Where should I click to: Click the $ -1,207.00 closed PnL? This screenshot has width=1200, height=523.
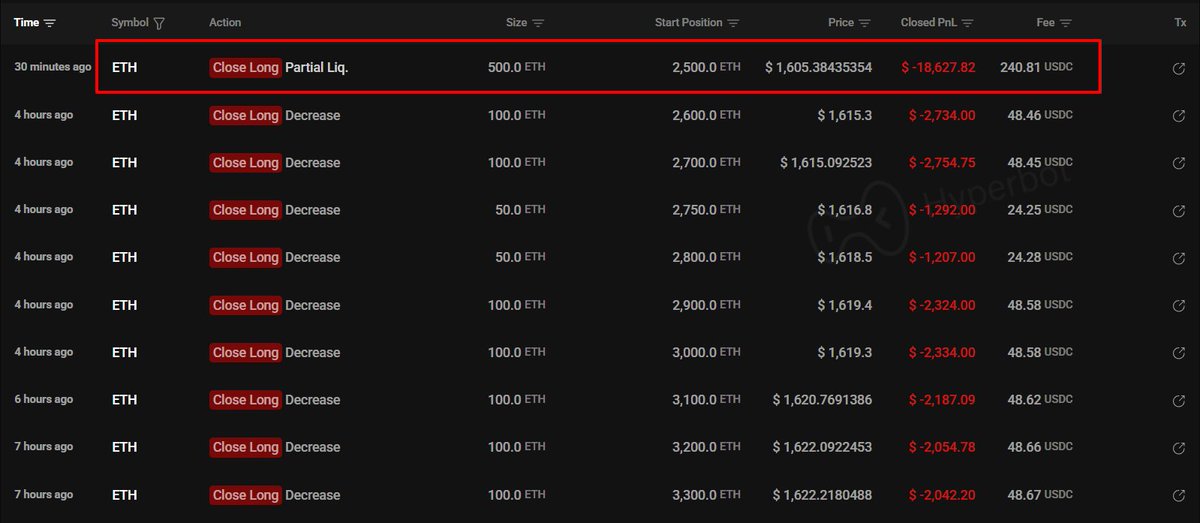click(x=942, y=257)
